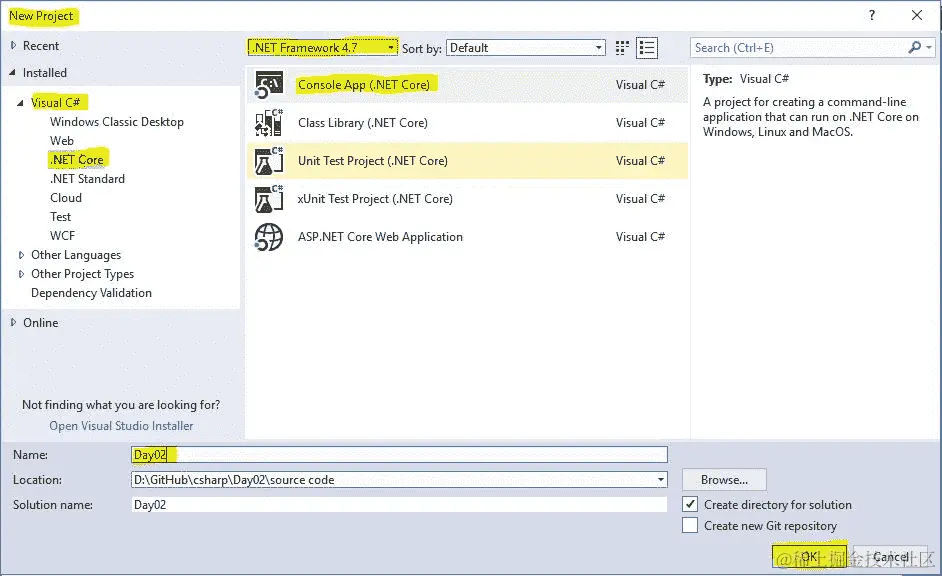Click the Cancel button
Viewport: 942px width, 576px height.
[x=891, y=556]
